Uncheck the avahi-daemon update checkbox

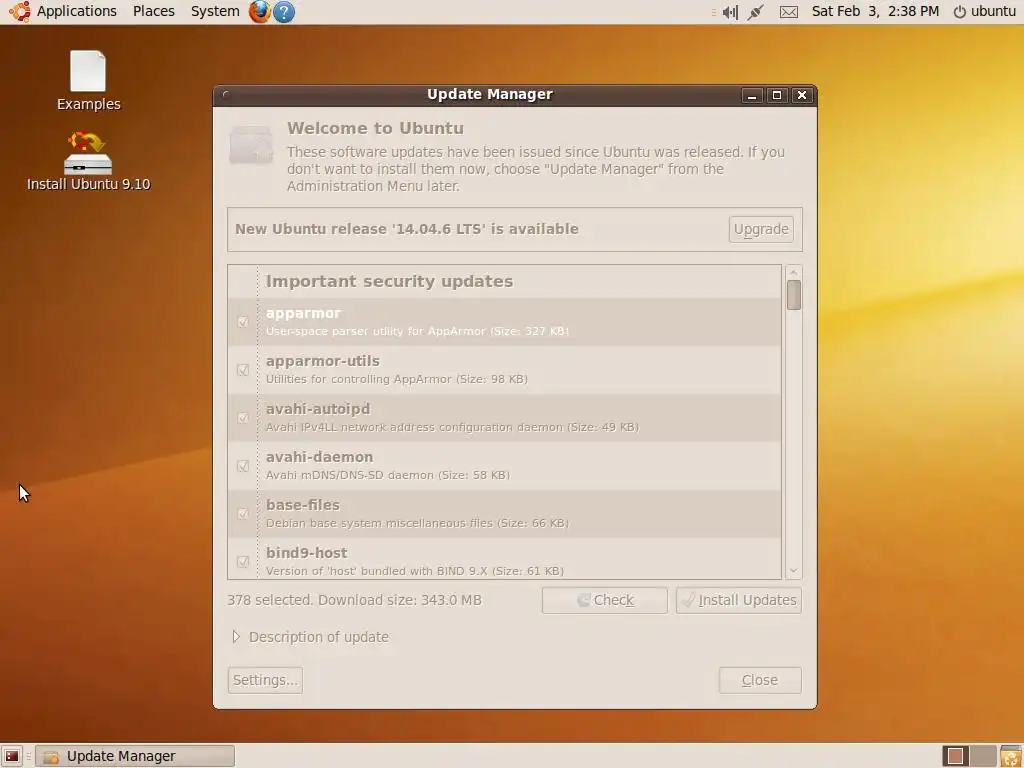tap(243, 466)
